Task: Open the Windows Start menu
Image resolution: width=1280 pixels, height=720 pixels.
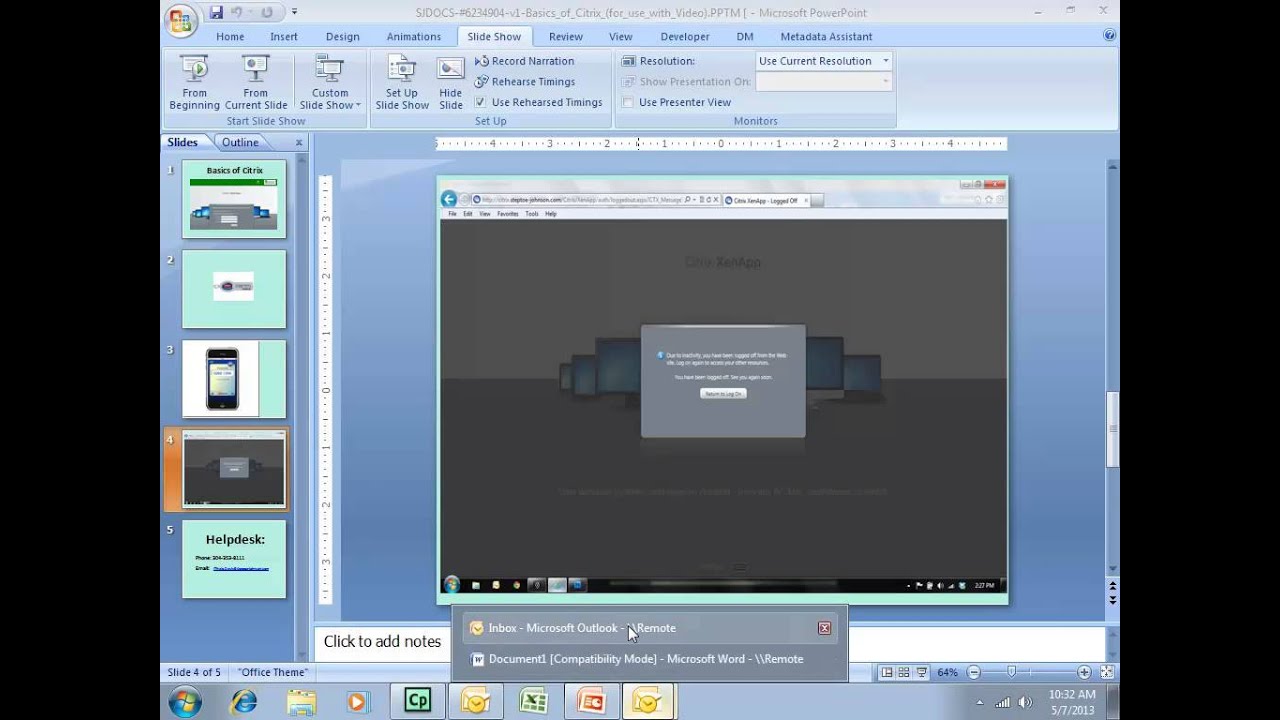Action: [185, 702]
